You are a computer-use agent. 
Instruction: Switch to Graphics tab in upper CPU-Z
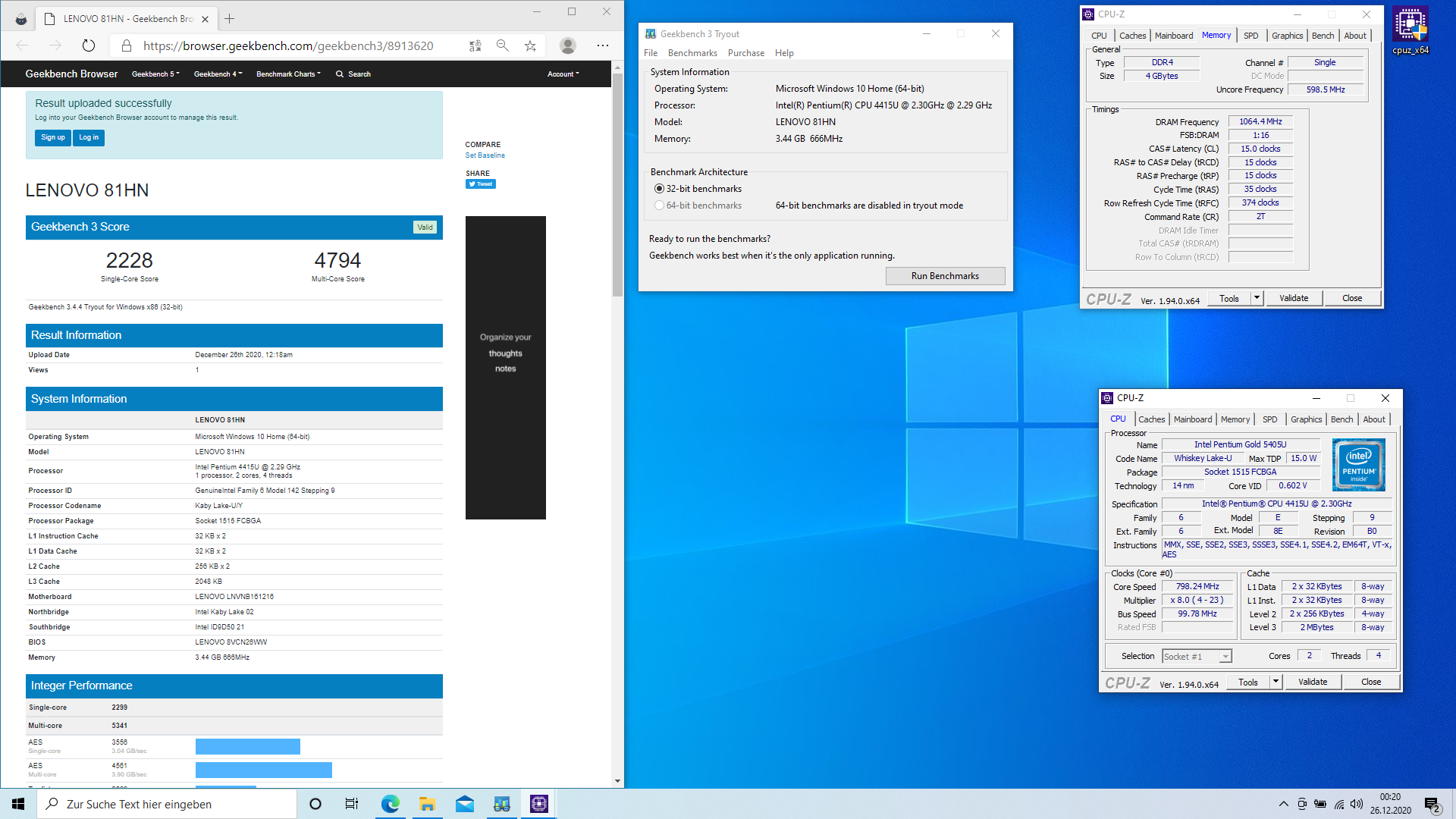coord(1287,36)
